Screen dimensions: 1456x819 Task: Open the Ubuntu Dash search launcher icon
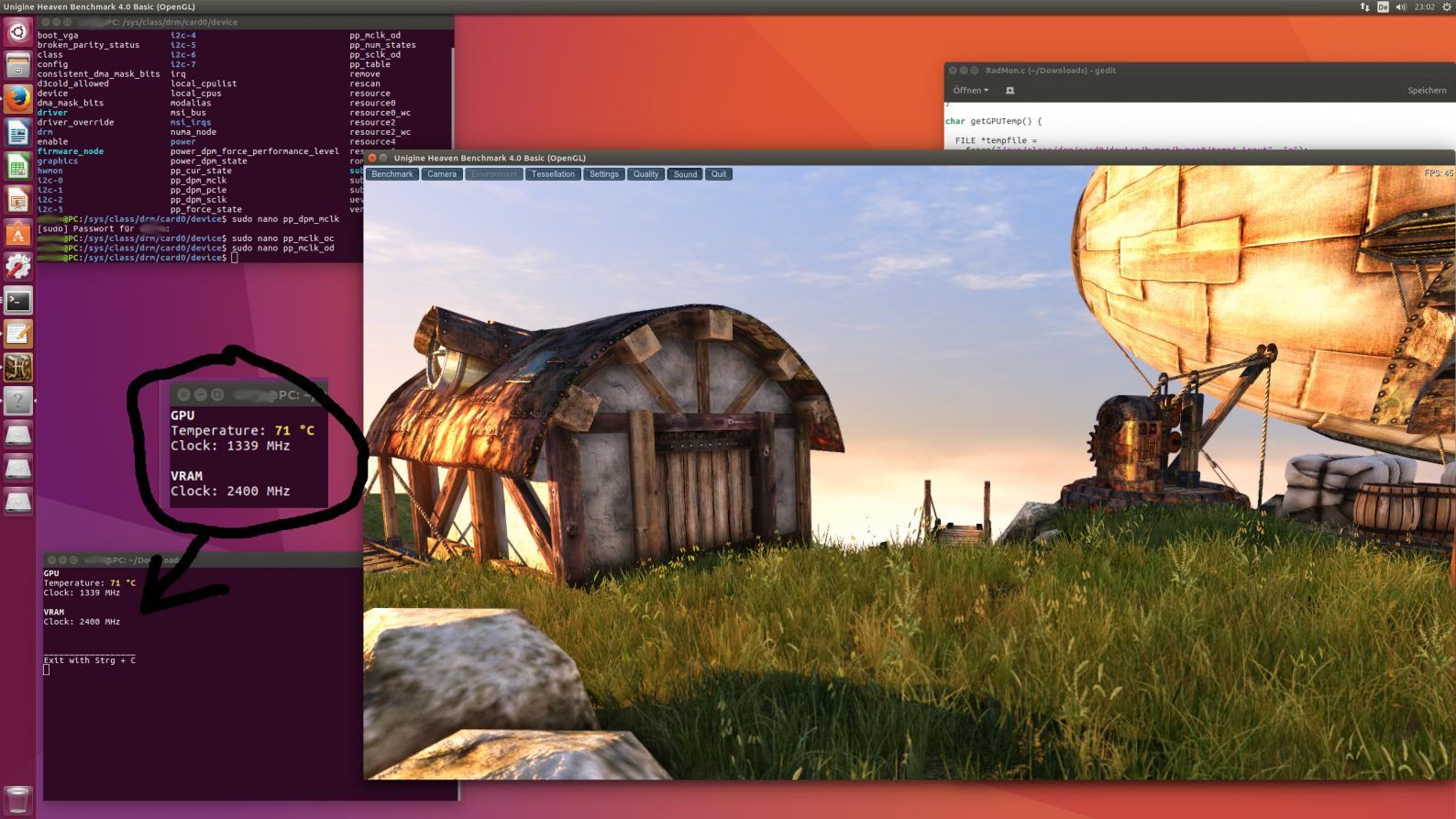point(17,32)
